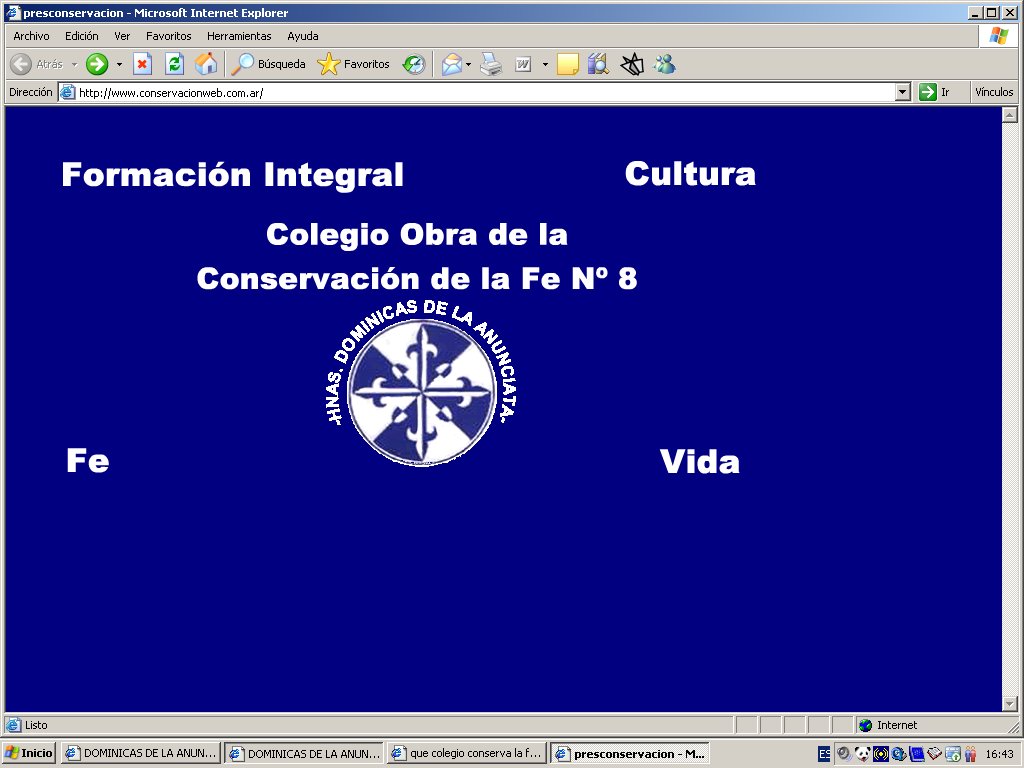Open the Búsqueda search pane

click(268, 64)
